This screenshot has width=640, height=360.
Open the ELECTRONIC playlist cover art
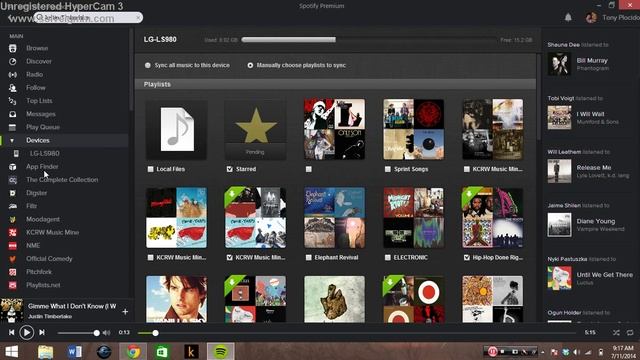click(413, 218)
